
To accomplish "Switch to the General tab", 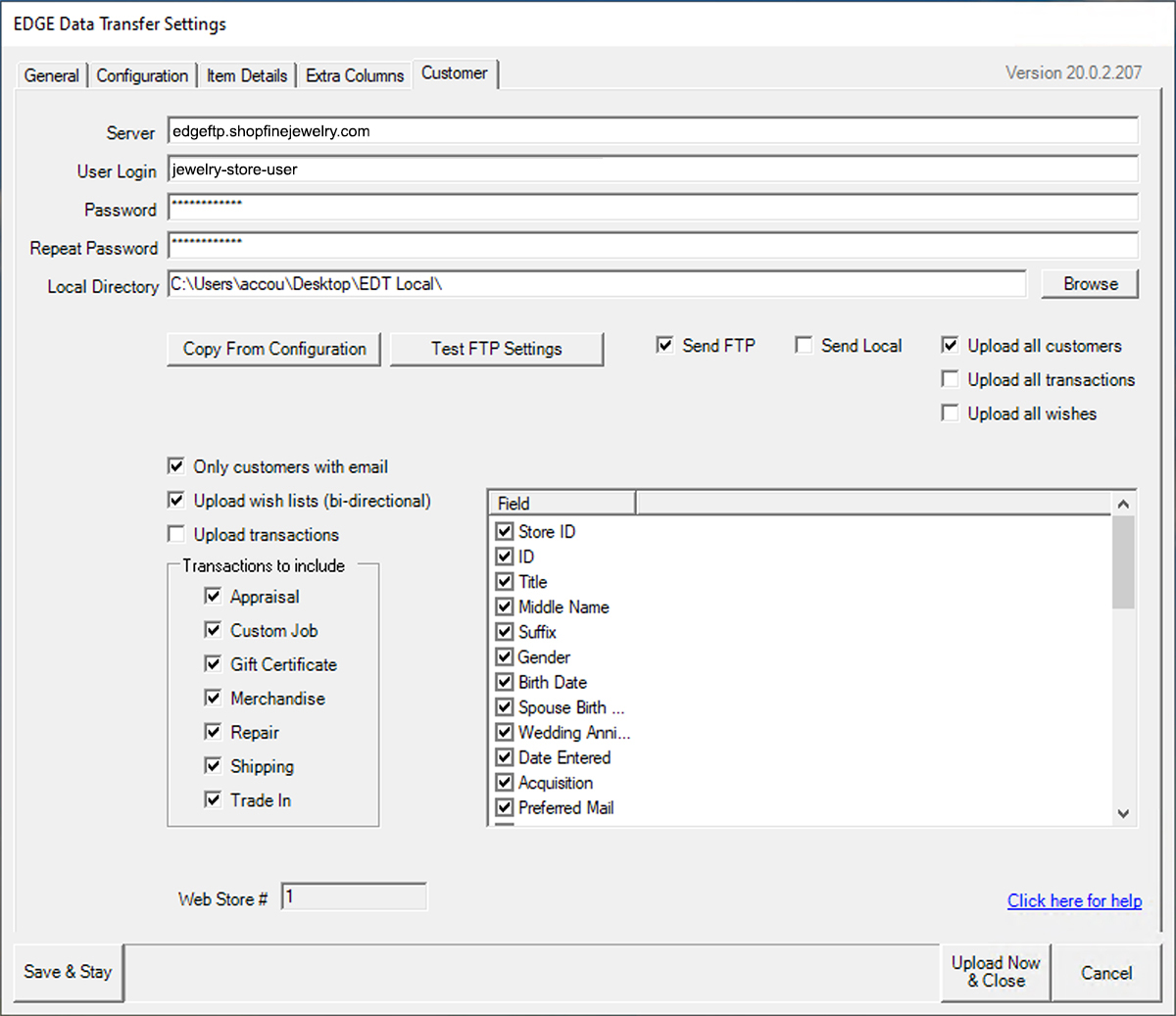I will click(51, 75).
